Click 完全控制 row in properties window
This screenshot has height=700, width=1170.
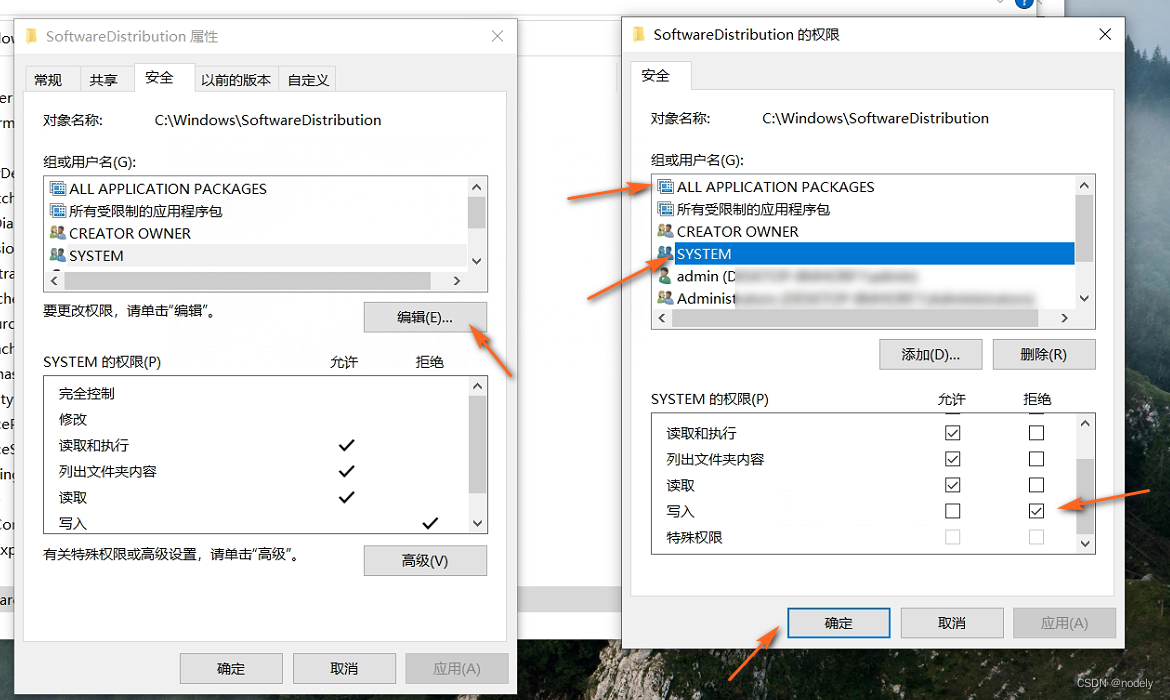[256, 393]
